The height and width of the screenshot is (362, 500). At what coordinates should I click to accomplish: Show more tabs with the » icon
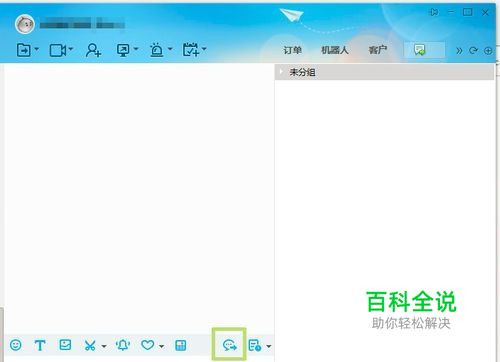(459, 51)
